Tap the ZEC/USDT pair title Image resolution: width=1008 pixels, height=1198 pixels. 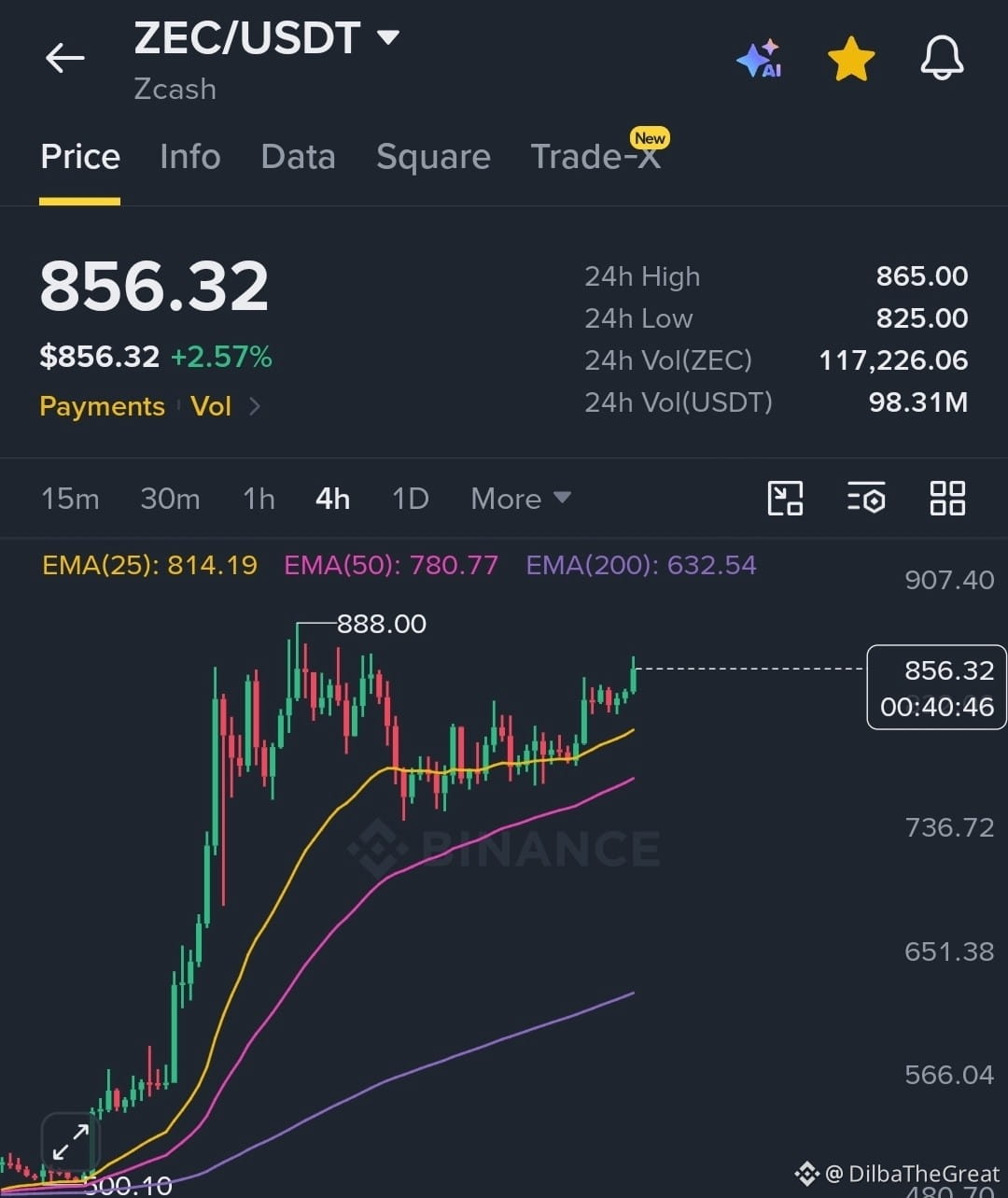point(247,38)
